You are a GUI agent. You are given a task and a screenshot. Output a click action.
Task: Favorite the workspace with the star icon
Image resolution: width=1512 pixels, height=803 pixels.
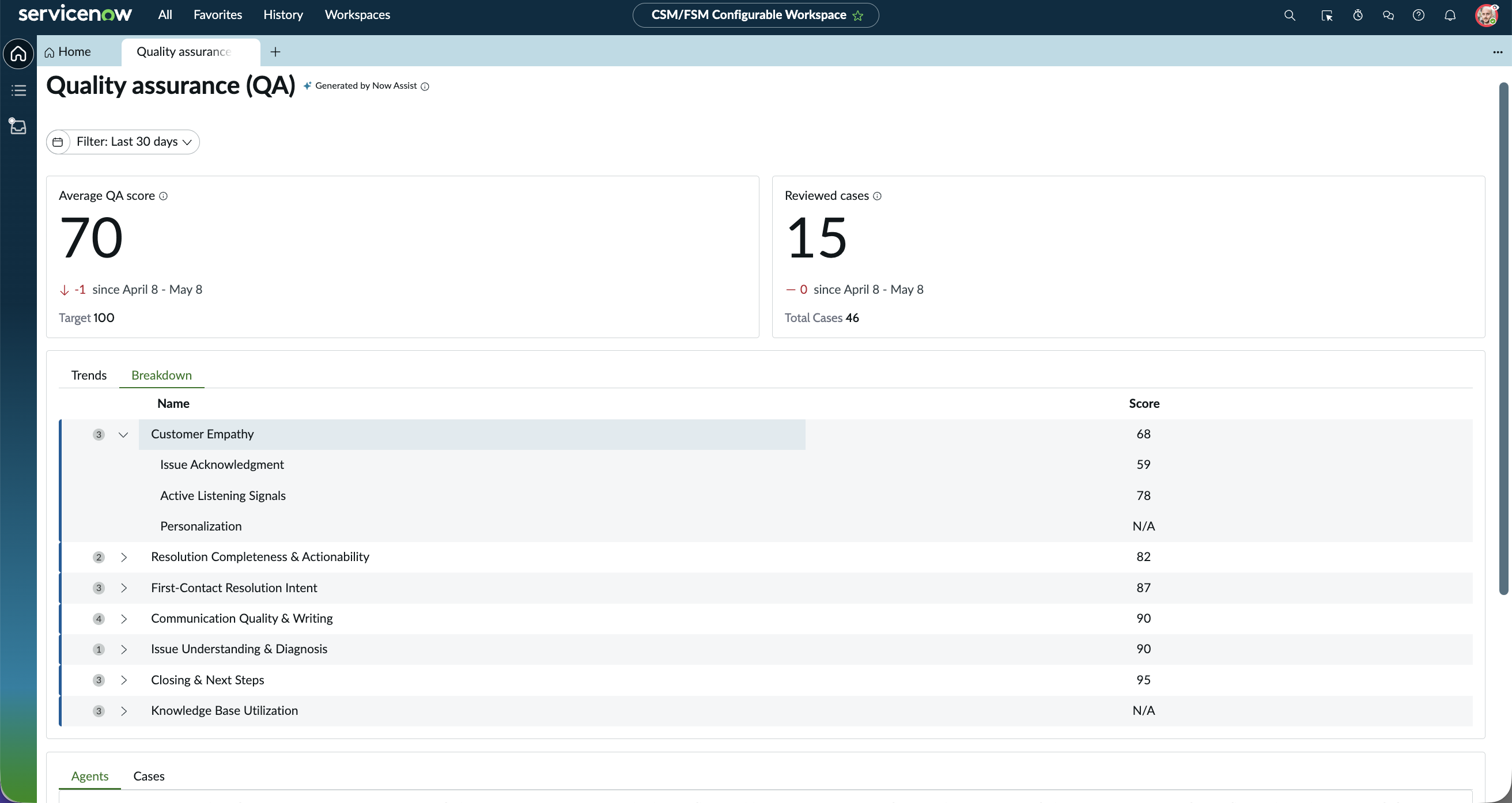[x=858, y=15]
